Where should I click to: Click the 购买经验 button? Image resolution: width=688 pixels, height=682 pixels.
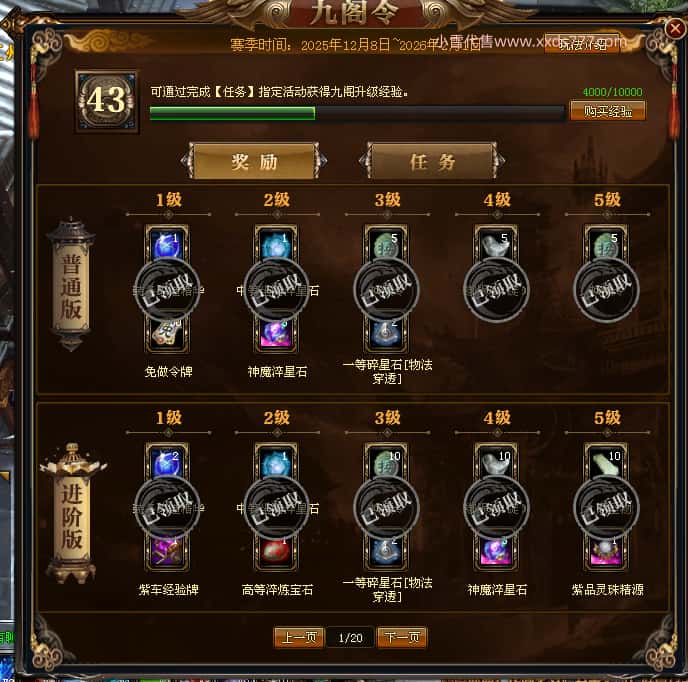point(608,111)
